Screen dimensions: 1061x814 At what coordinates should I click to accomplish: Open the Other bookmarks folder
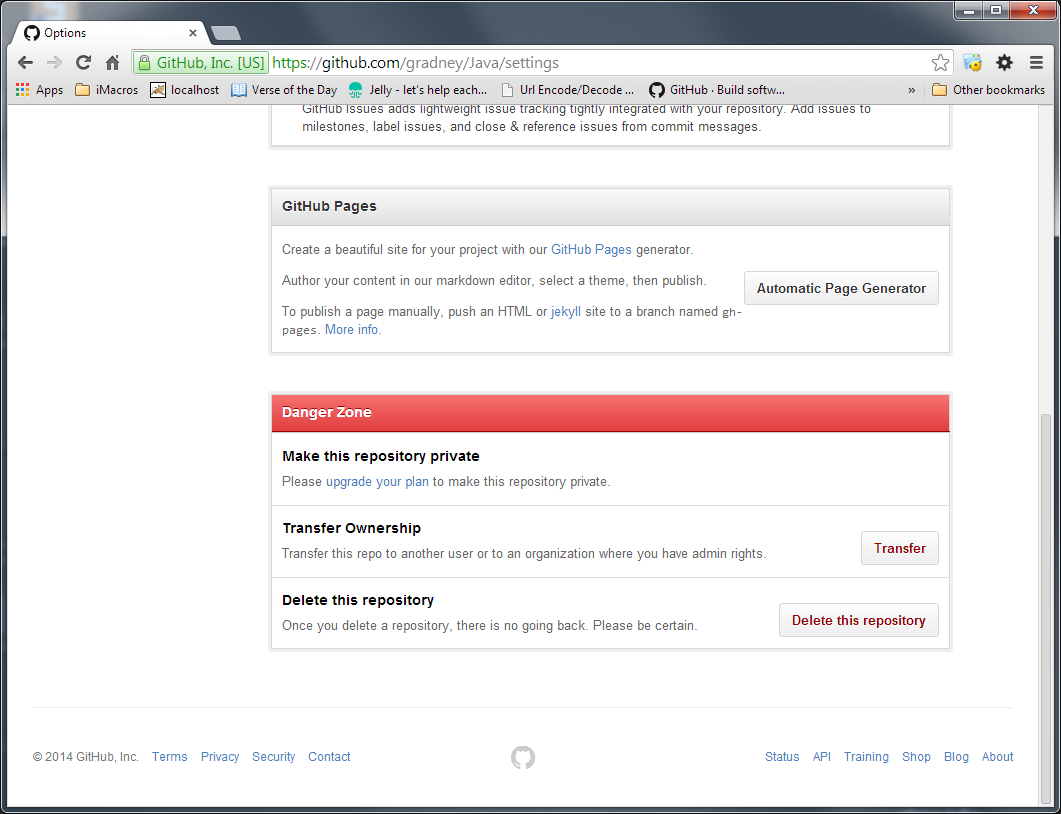pyautogui.click(x=988, y=89)
